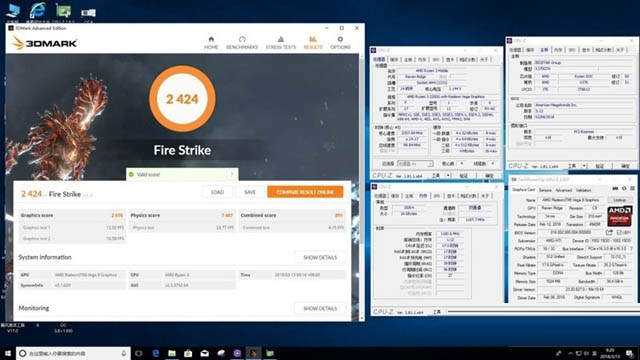Image resolution: width=640 pixels, height=360 pixels.
Task: Open Microsoft Store from the taskbar
Action: pyautogui.click(x=188, y=353)
